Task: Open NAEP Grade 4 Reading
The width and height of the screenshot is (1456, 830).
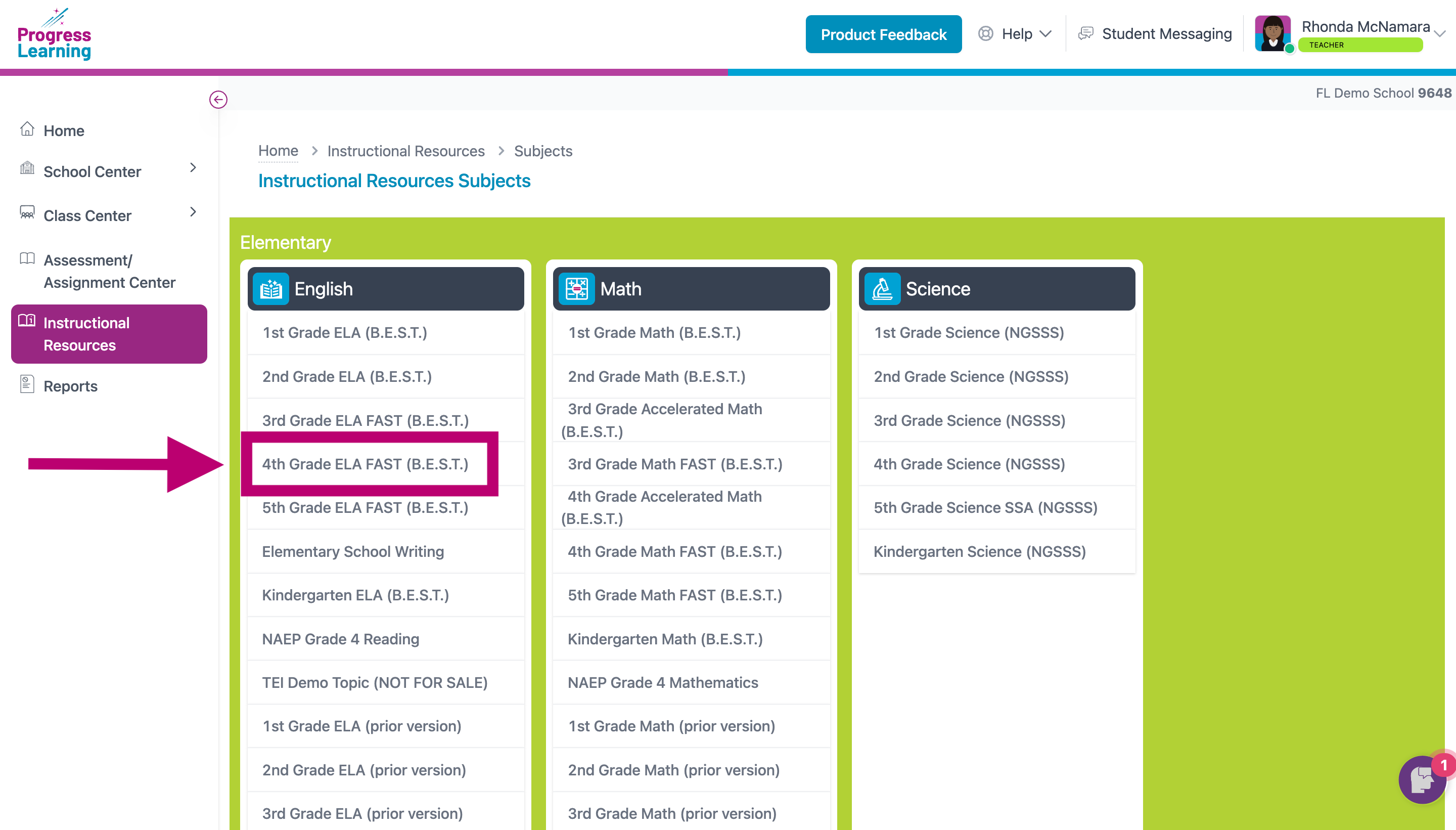Action: tap(386, 639)
